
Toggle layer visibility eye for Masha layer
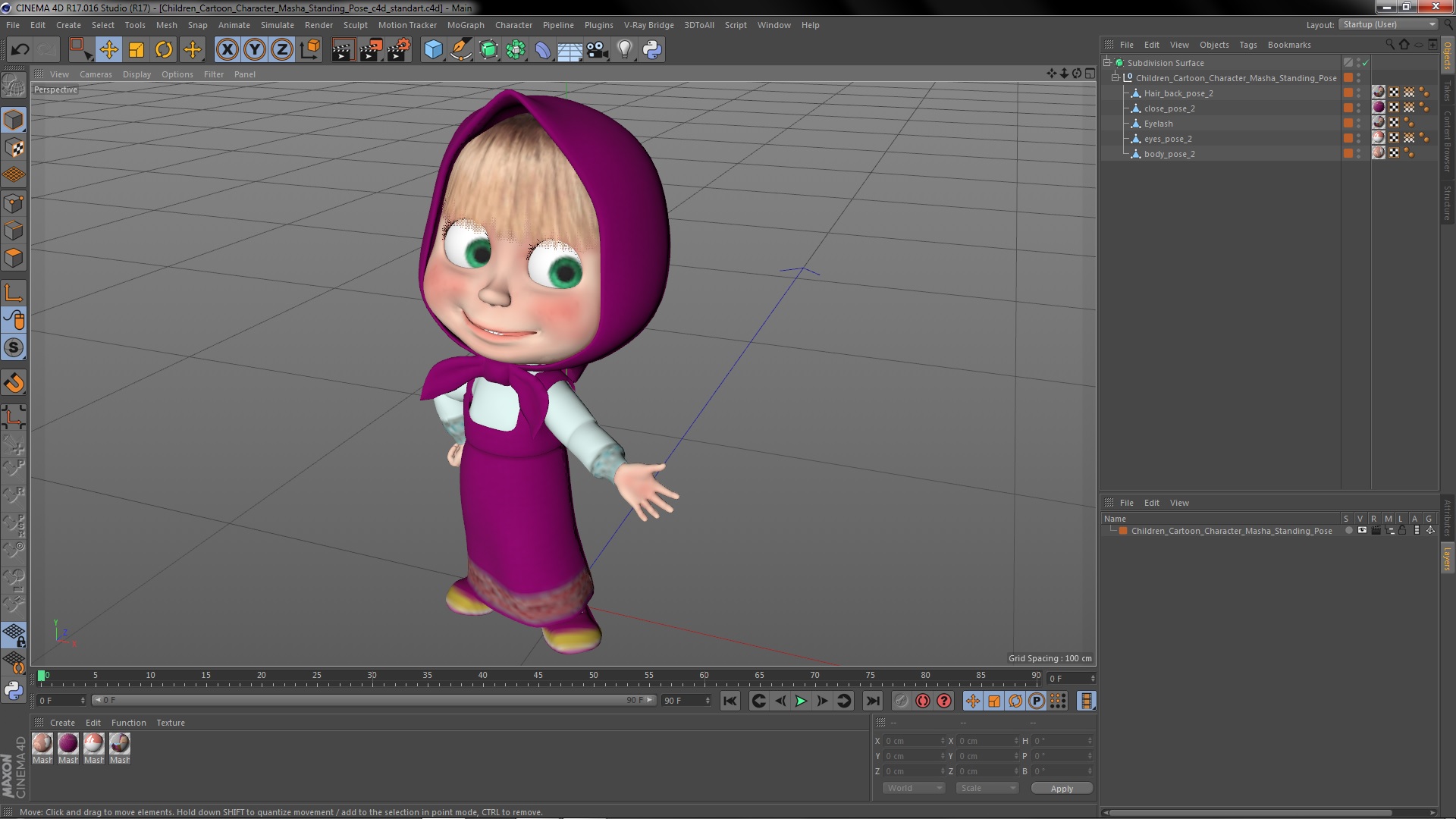pos(1362,531)
